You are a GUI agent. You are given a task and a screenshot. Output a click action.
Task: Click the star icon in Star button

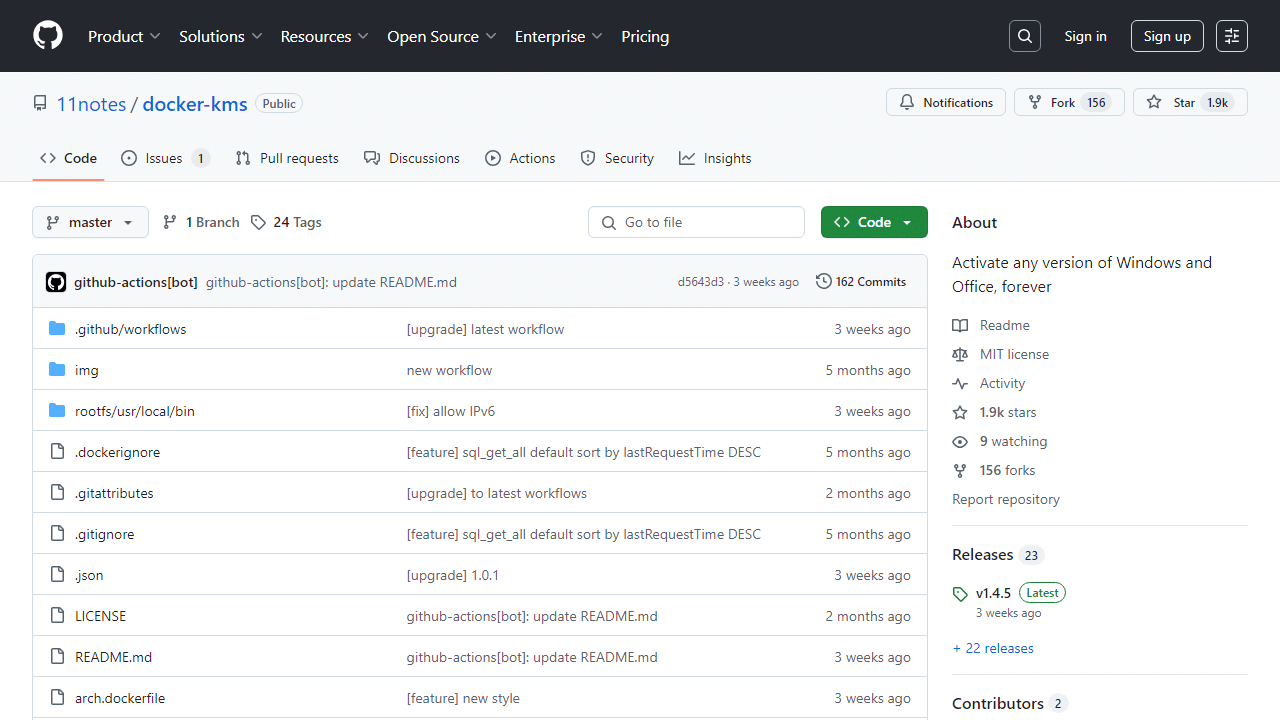pyautogui.click(x=1154, y=102)
